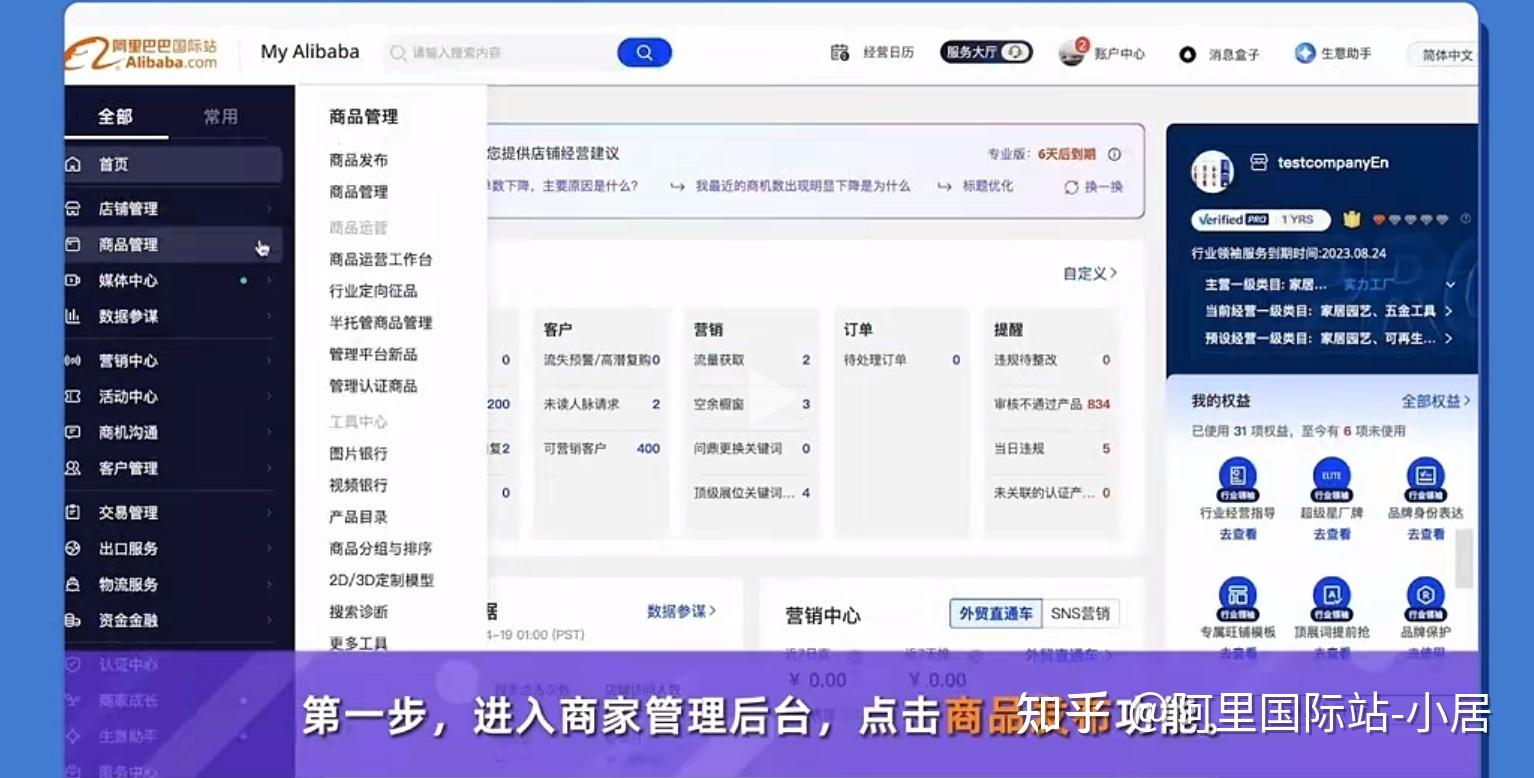Click 去查看 under 行业经营指导
Screen dimensions: 1534x778
pyautogui.click(x=1238, y=534)
